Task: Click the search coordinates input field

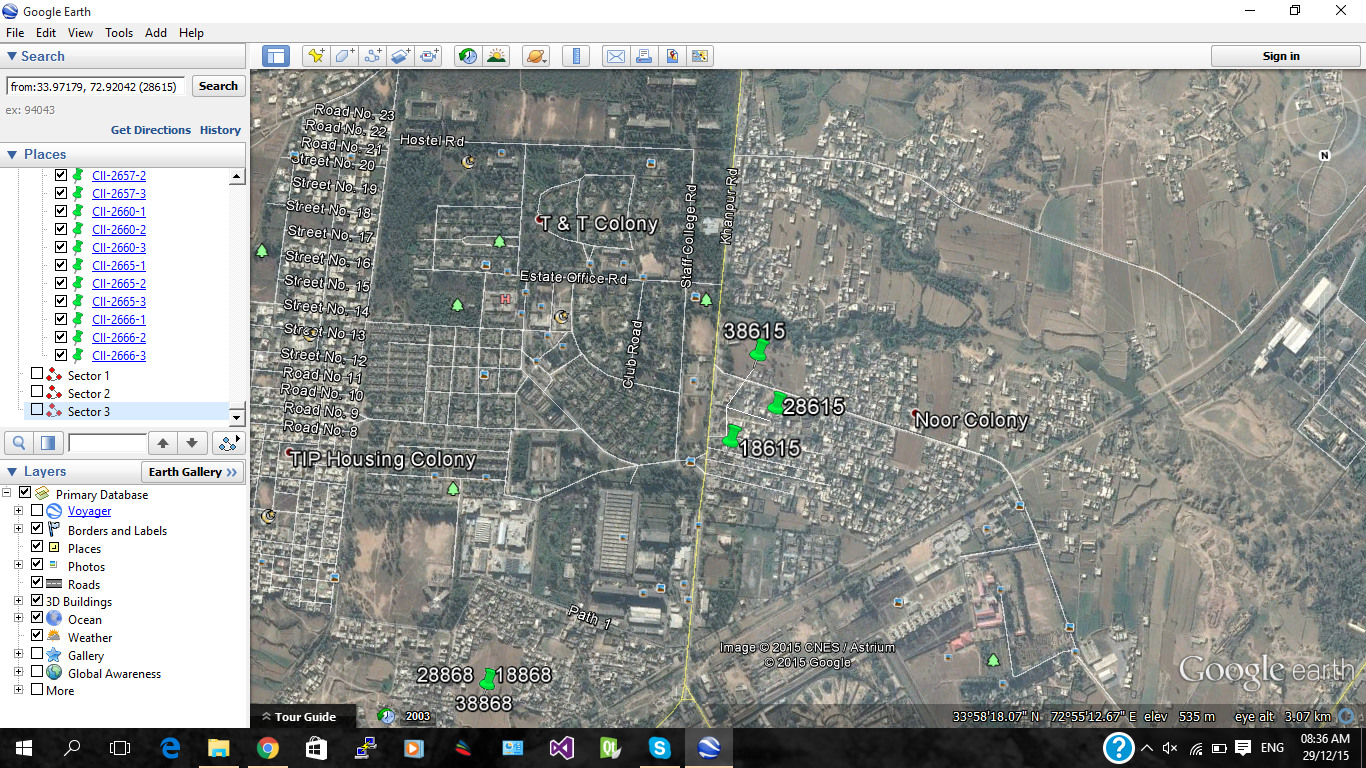Action: (x=95, y=87)
